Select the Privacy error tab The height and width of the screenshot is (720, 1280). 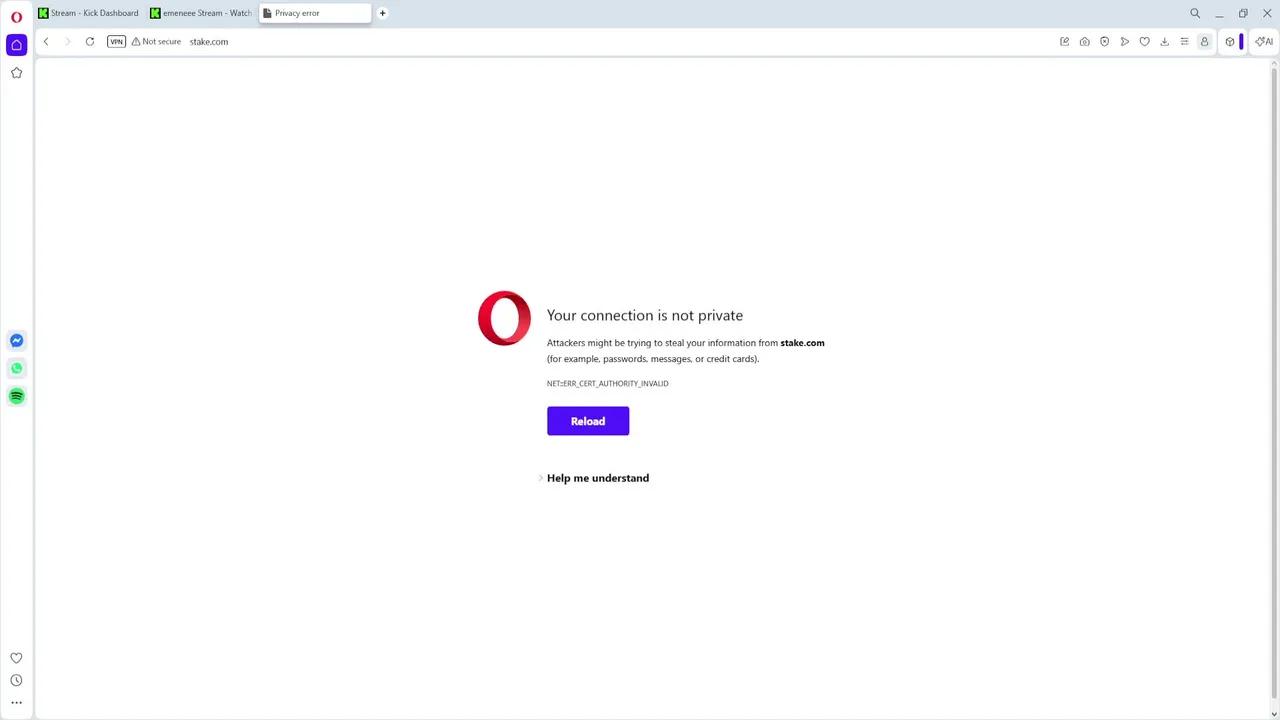point(314,13)
